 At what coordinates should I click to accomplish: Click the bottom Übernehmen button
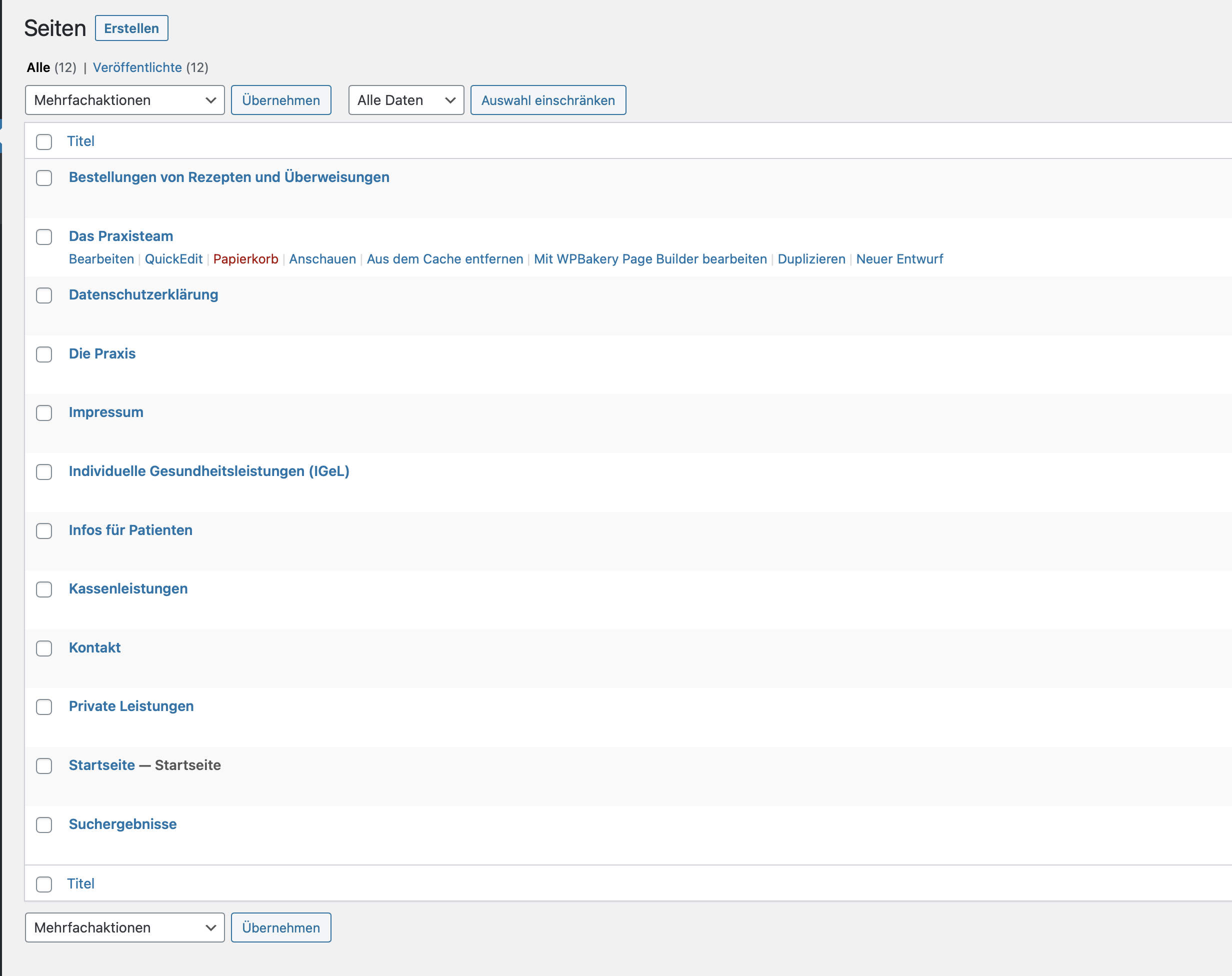pyautogui.click(x=280, y=927)
